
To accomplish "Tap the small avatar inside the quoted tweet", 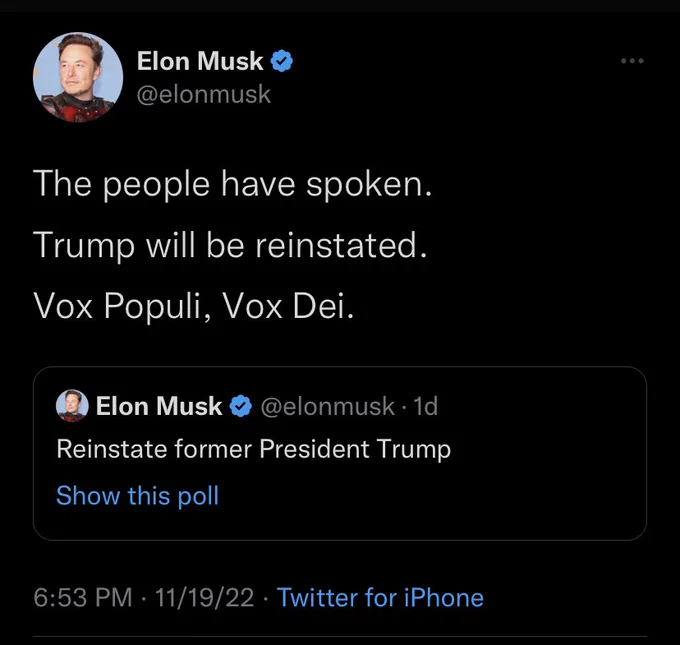I will [x=72, y=406].
